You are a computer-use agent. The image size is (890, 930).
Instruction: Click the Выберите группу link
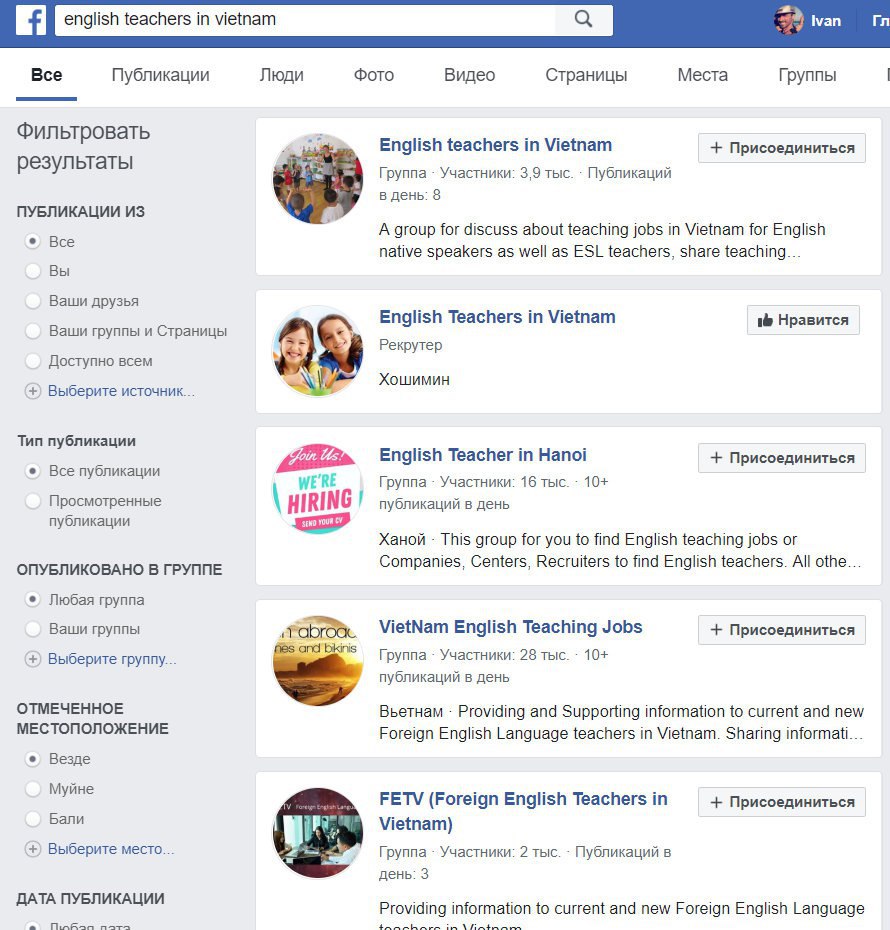pos(112,659)
